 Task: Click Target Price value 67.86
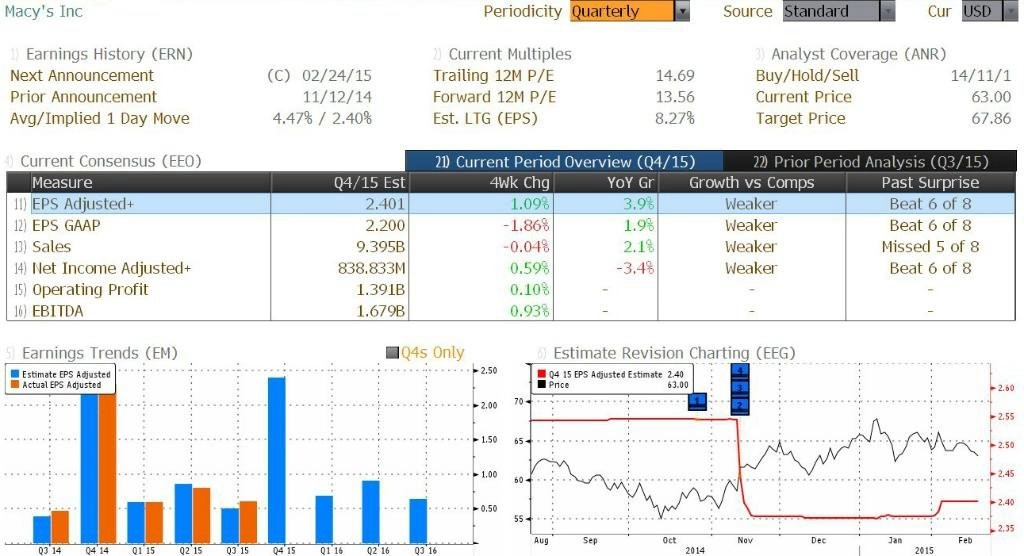(x=991, y=119)
